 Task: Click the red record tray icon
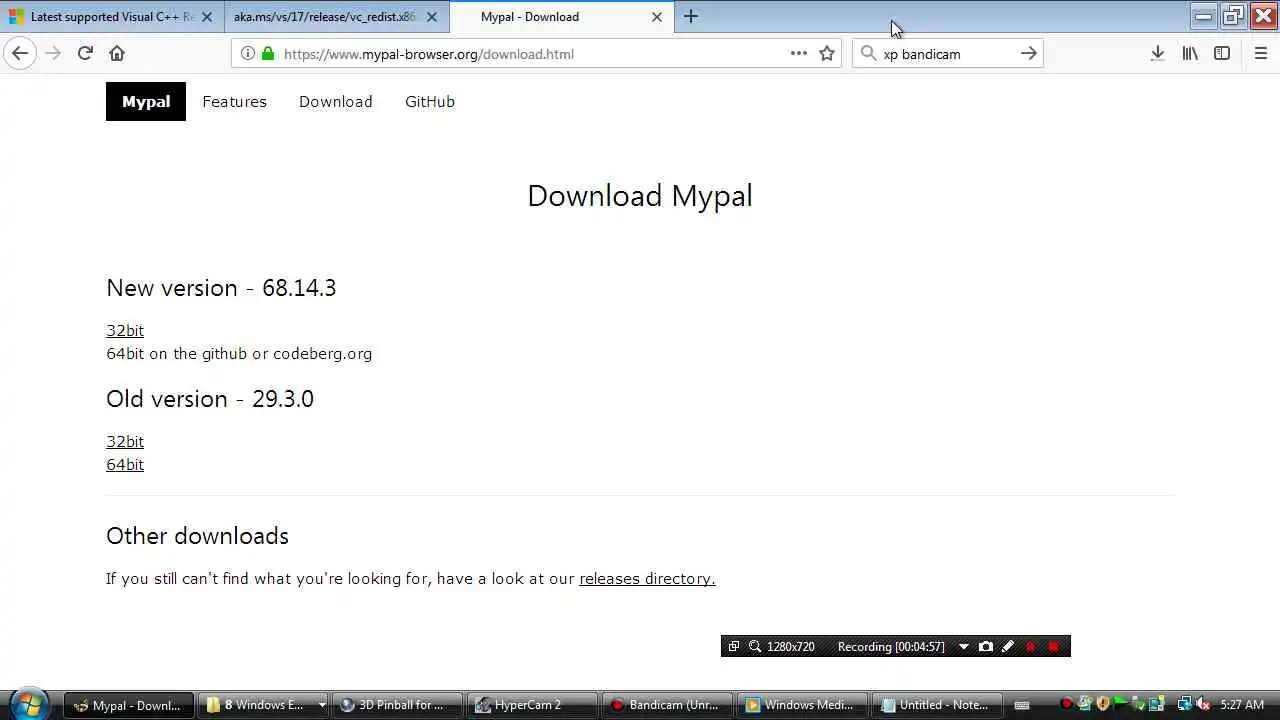point(1066,704)
